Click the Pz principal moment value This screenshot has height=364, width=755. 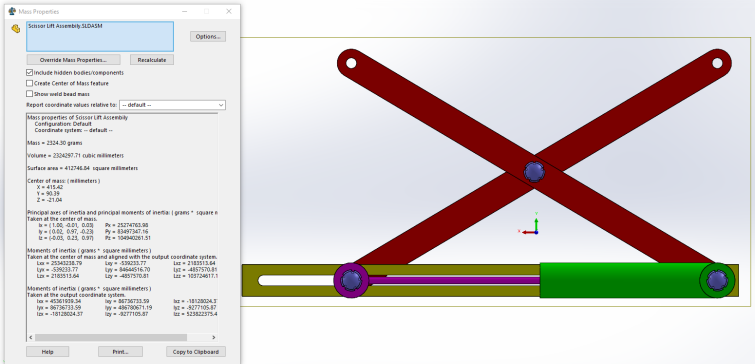(128, 237)
